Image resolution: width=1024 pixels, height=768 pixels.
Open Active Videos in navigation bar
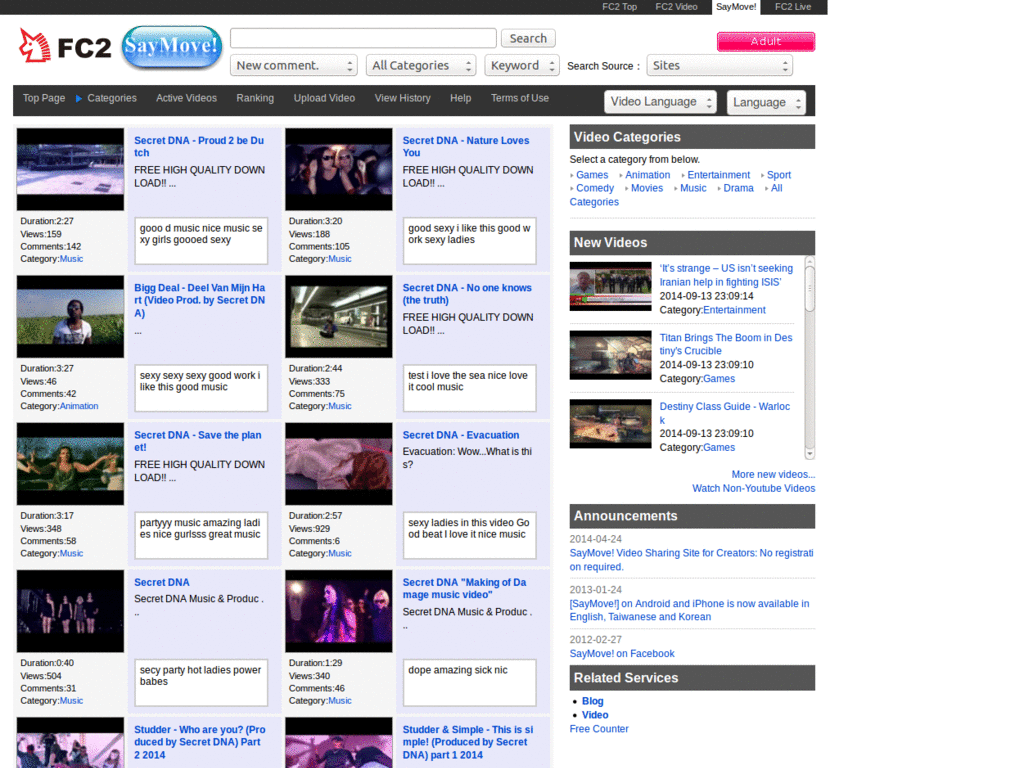tap(186, 98)
